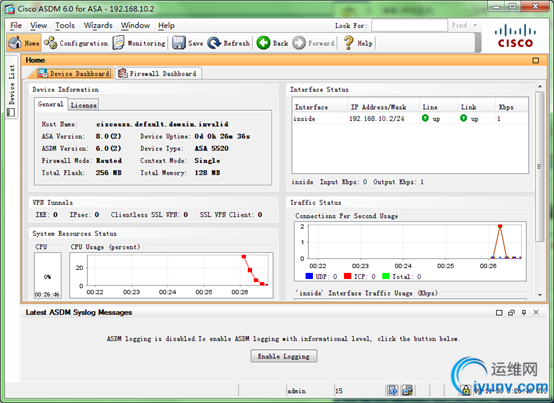
Task: Select the General tab in Device Information
Action: tap(51, 104)
